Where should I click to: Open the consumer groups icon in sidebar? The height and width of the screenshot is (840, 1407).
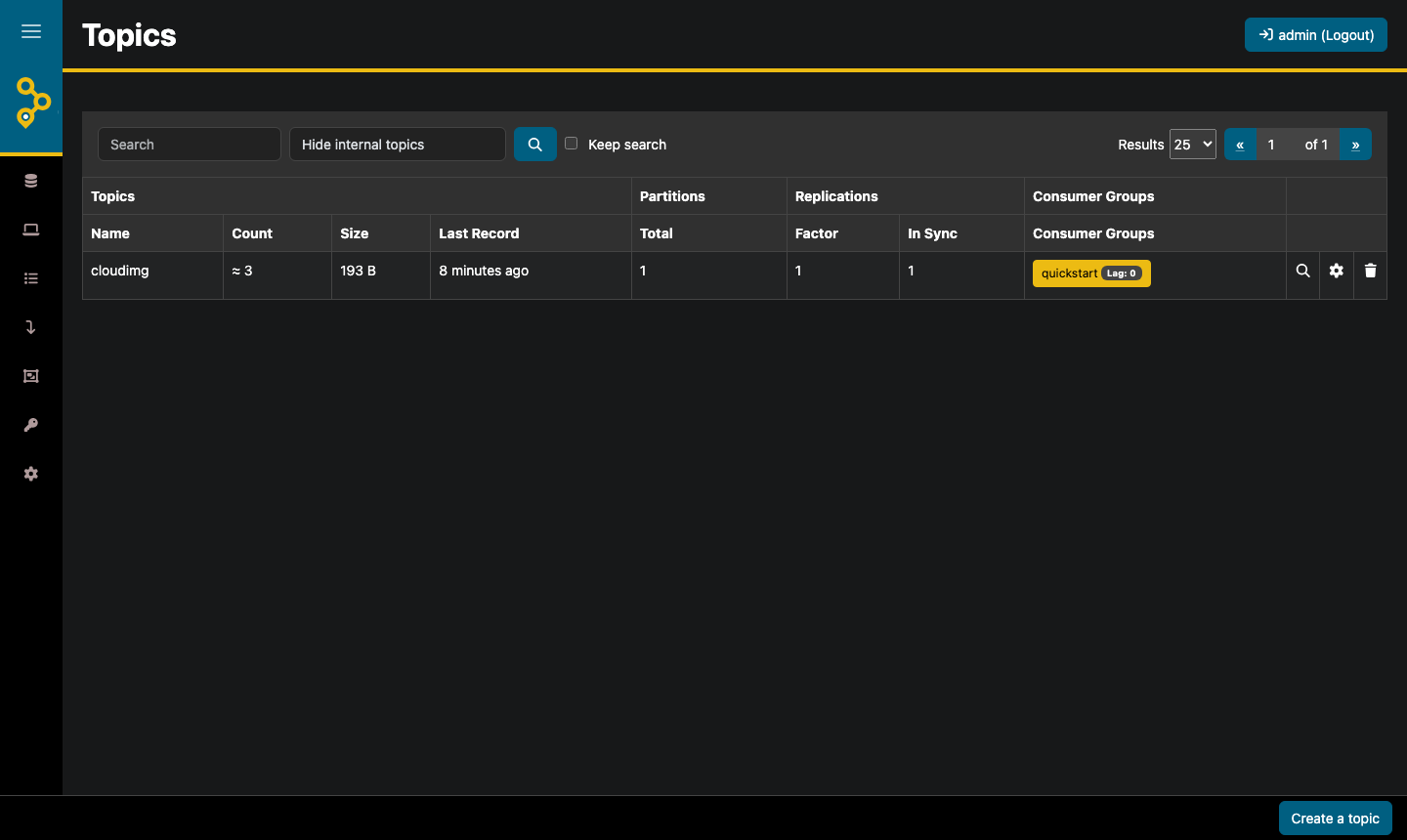pos(31,376)
